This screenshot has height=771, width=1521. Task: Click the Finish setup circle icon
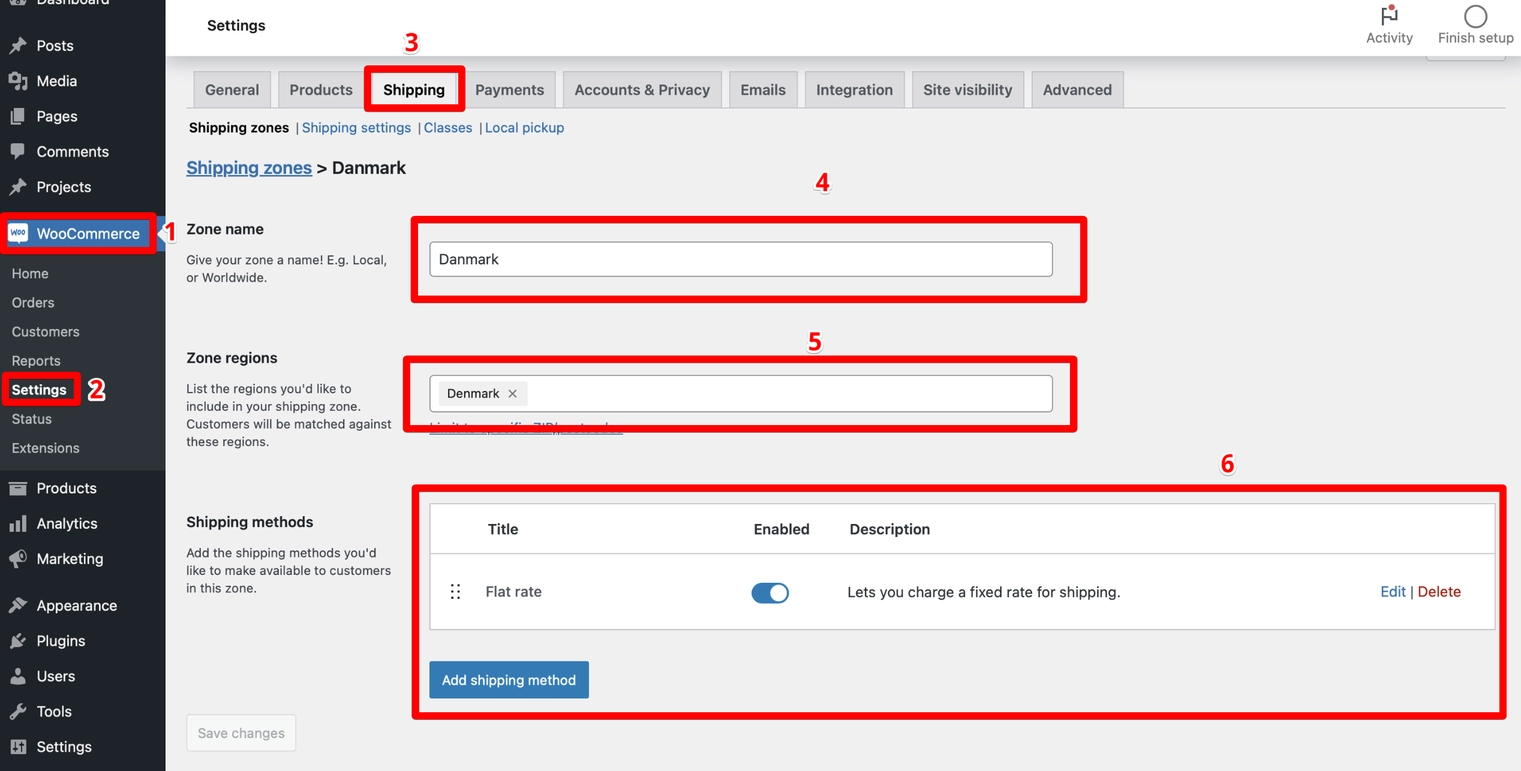[1475, 16]
